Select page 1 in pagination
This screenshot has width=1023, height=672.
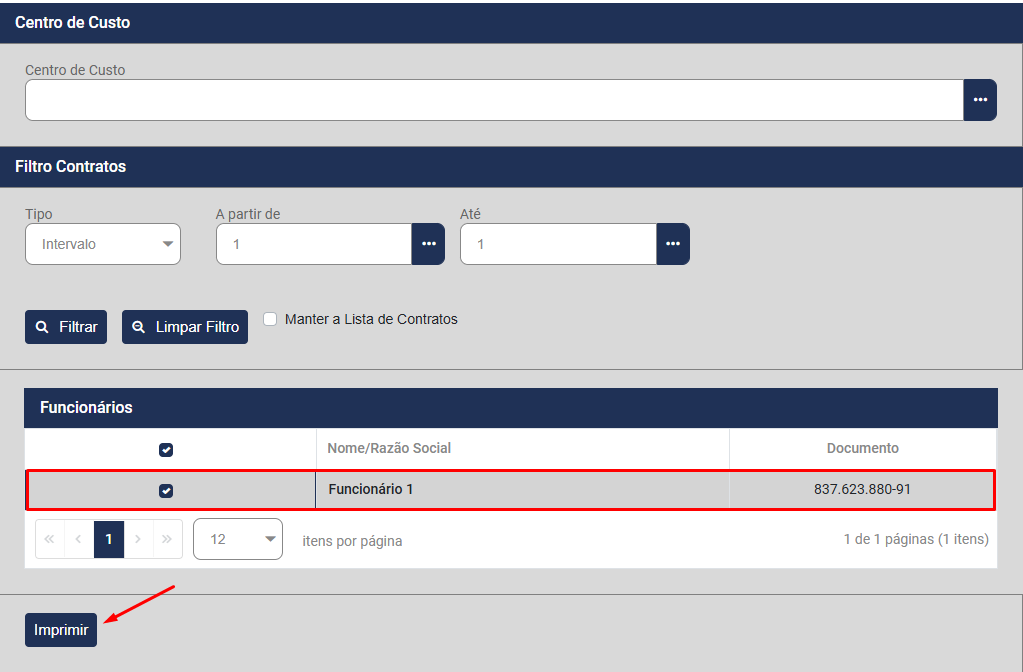click(x=109, y=539)
